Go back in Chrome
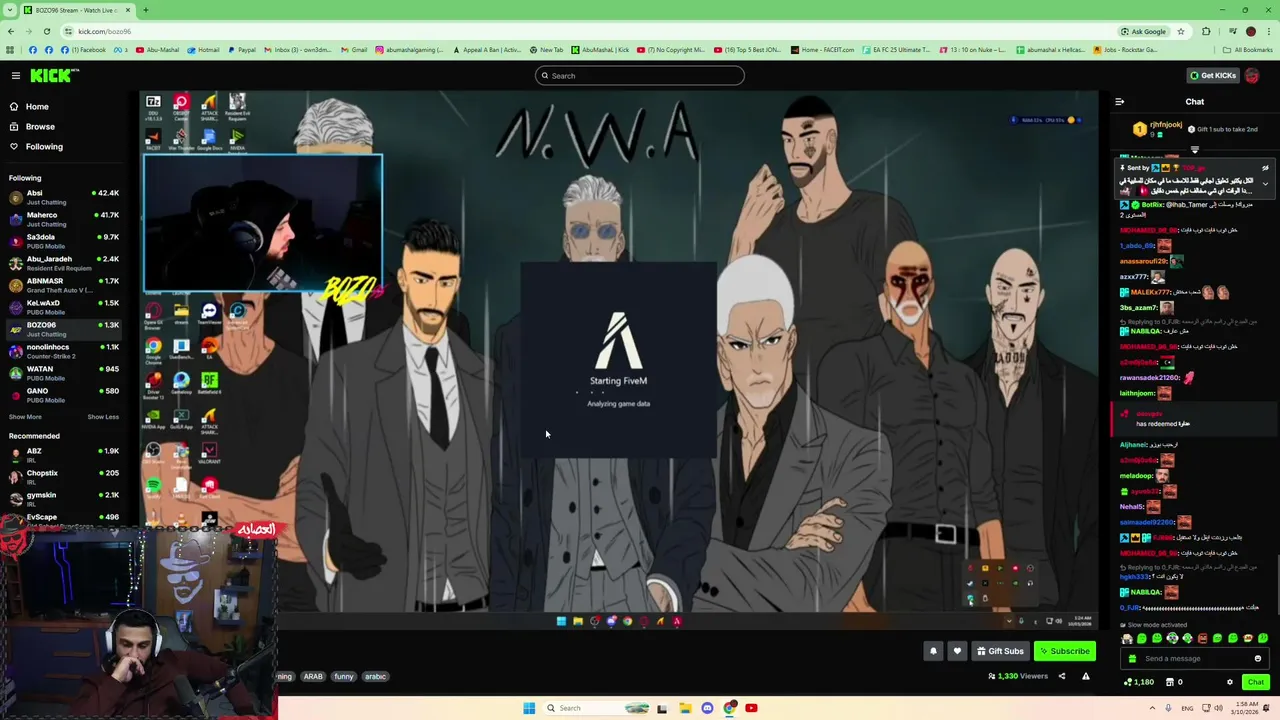1280x720 pixels. [x=11, y=31]
